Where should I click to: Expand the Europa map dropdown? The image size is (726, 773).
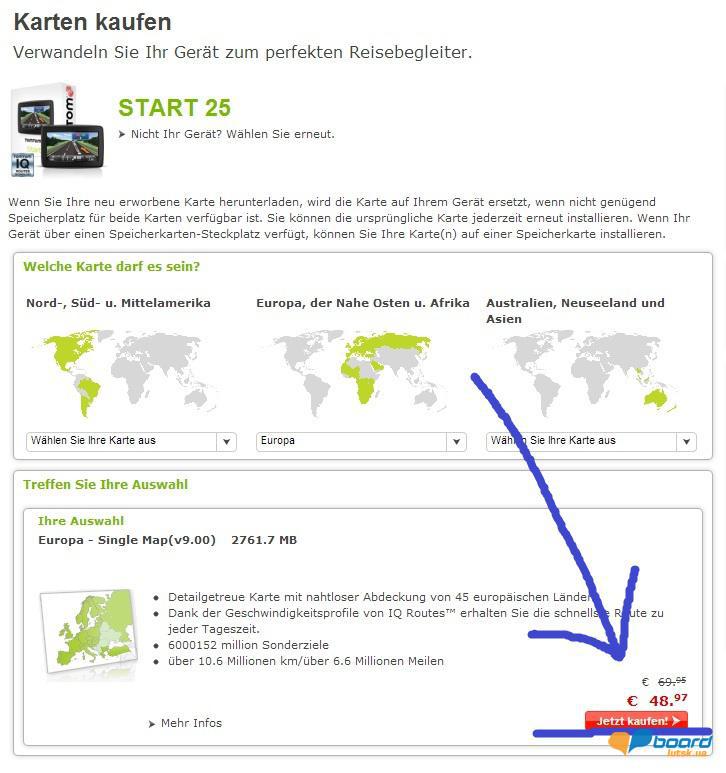click(361, 441)
